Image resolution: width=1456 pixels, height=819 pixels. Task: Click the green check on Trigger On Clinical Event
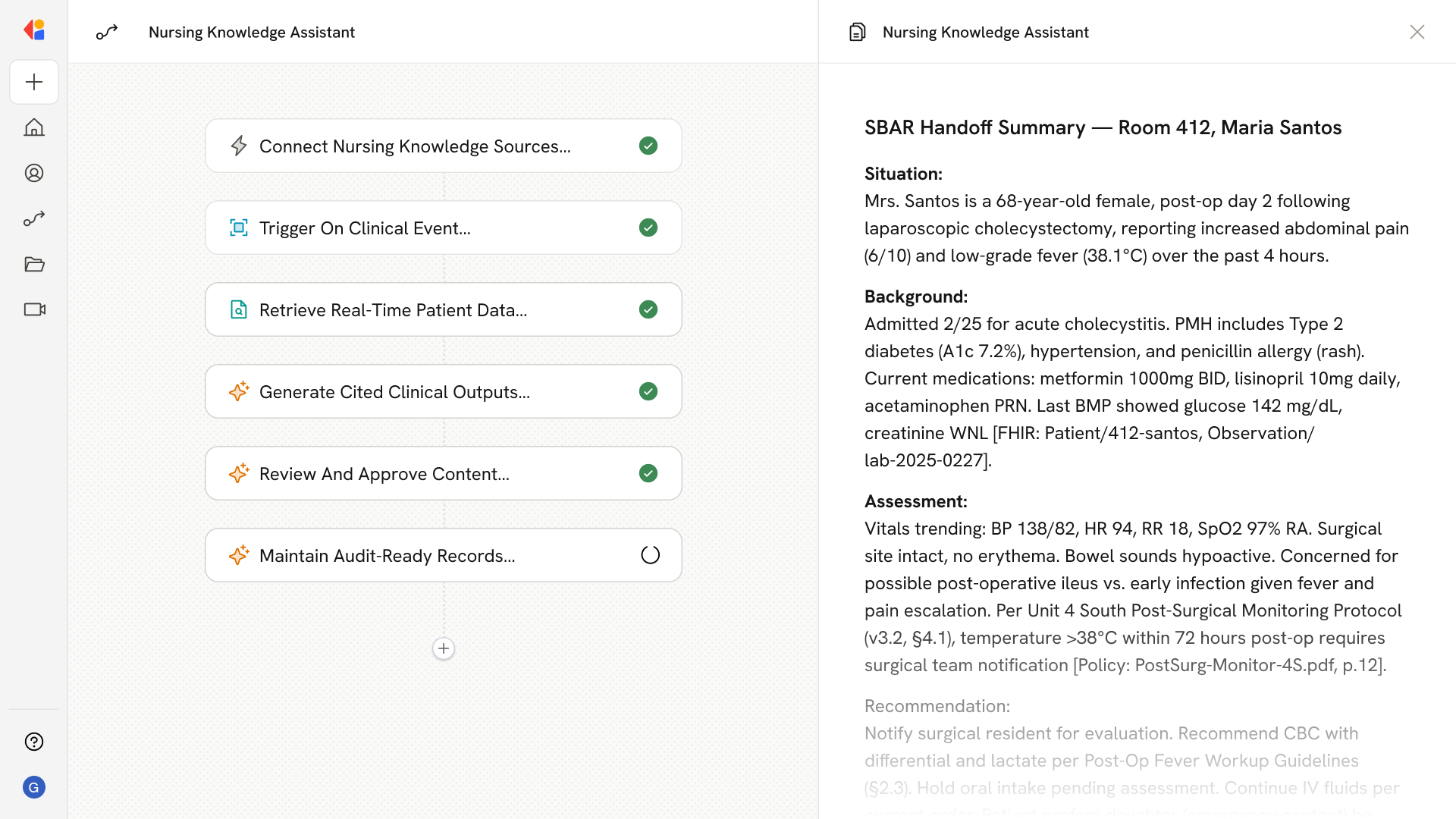[x=648, y=227]
